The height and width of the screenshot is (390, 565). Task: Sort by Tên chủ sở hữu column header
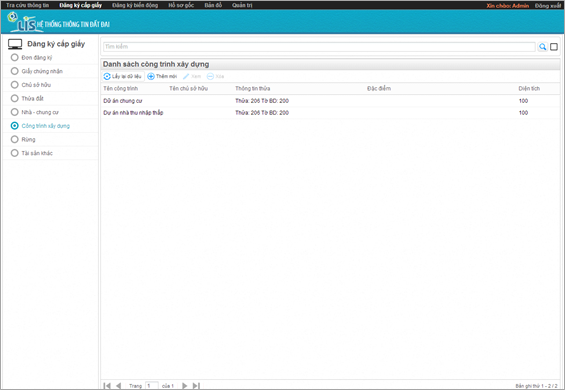[x=188, y=88]
